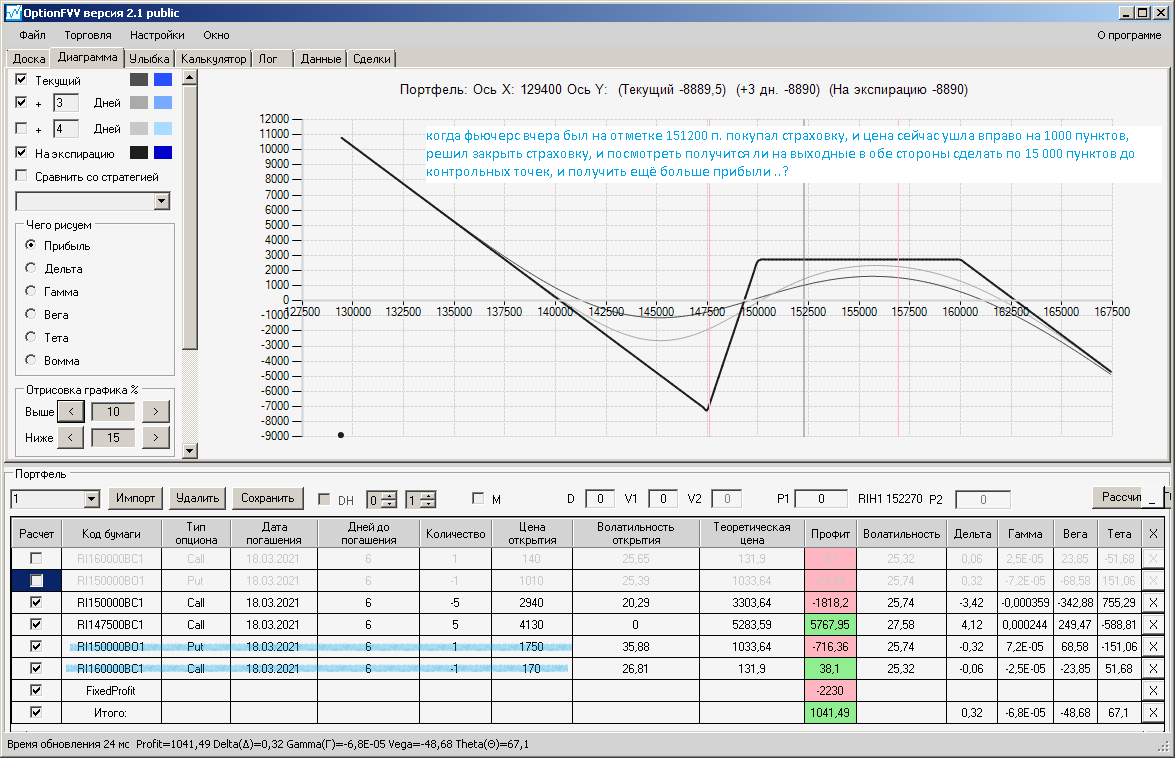
Task: Click the D input field
Action: (x=599, y=499)
